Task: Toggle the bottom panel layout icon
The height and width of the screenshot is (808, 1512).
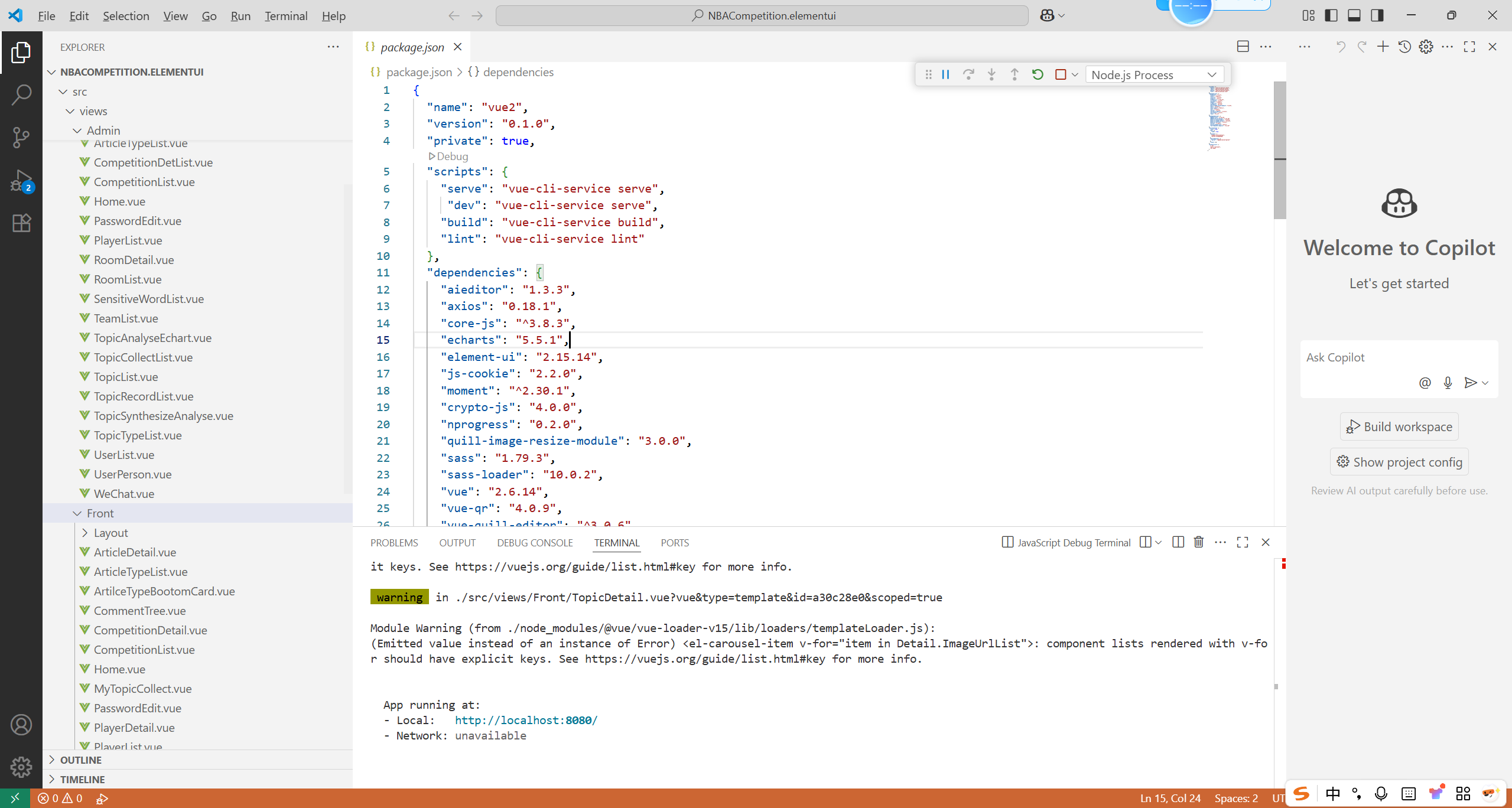Action: point(1354,15)
